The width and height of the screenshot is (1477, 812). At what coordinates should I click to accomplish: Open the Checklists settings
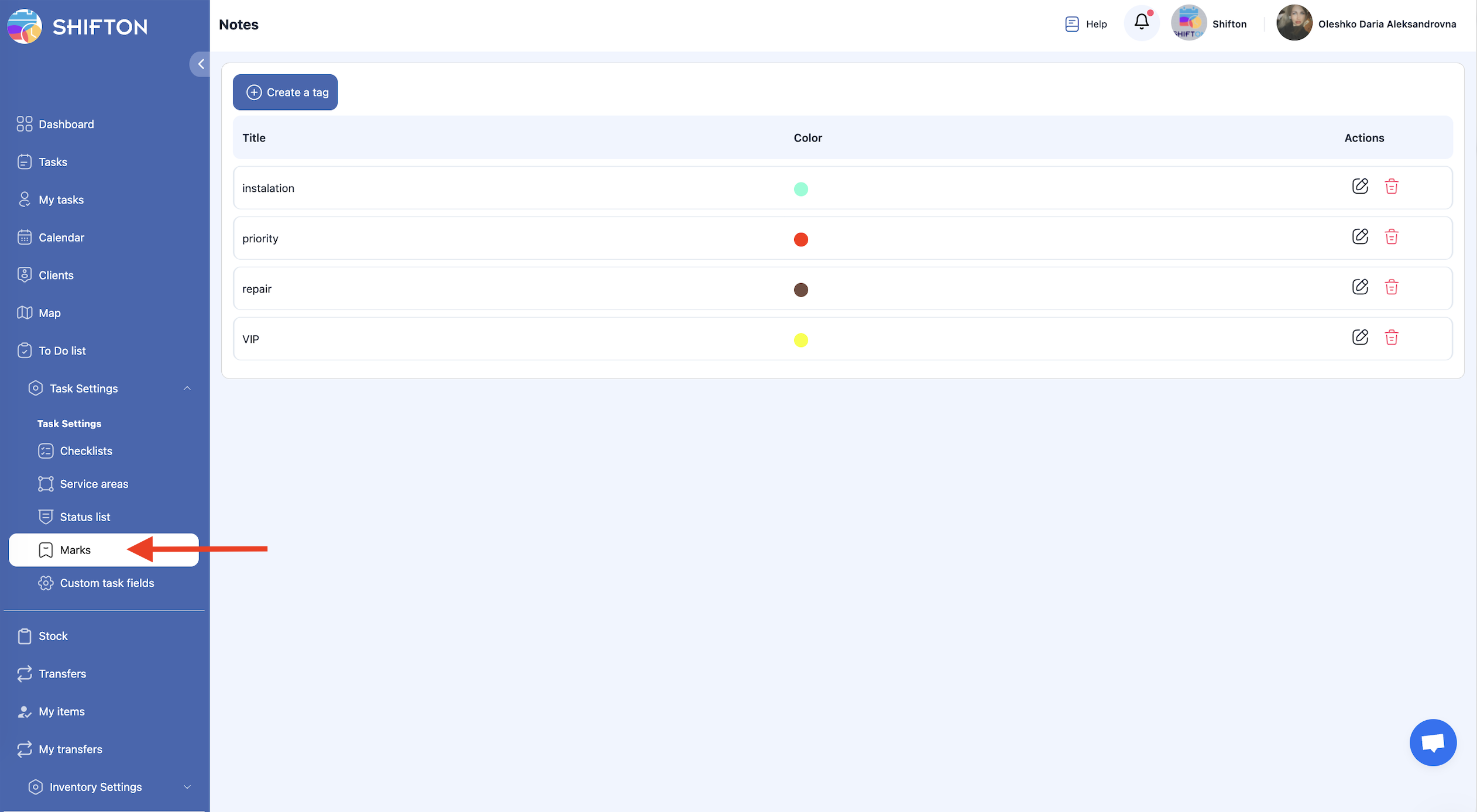86,451
